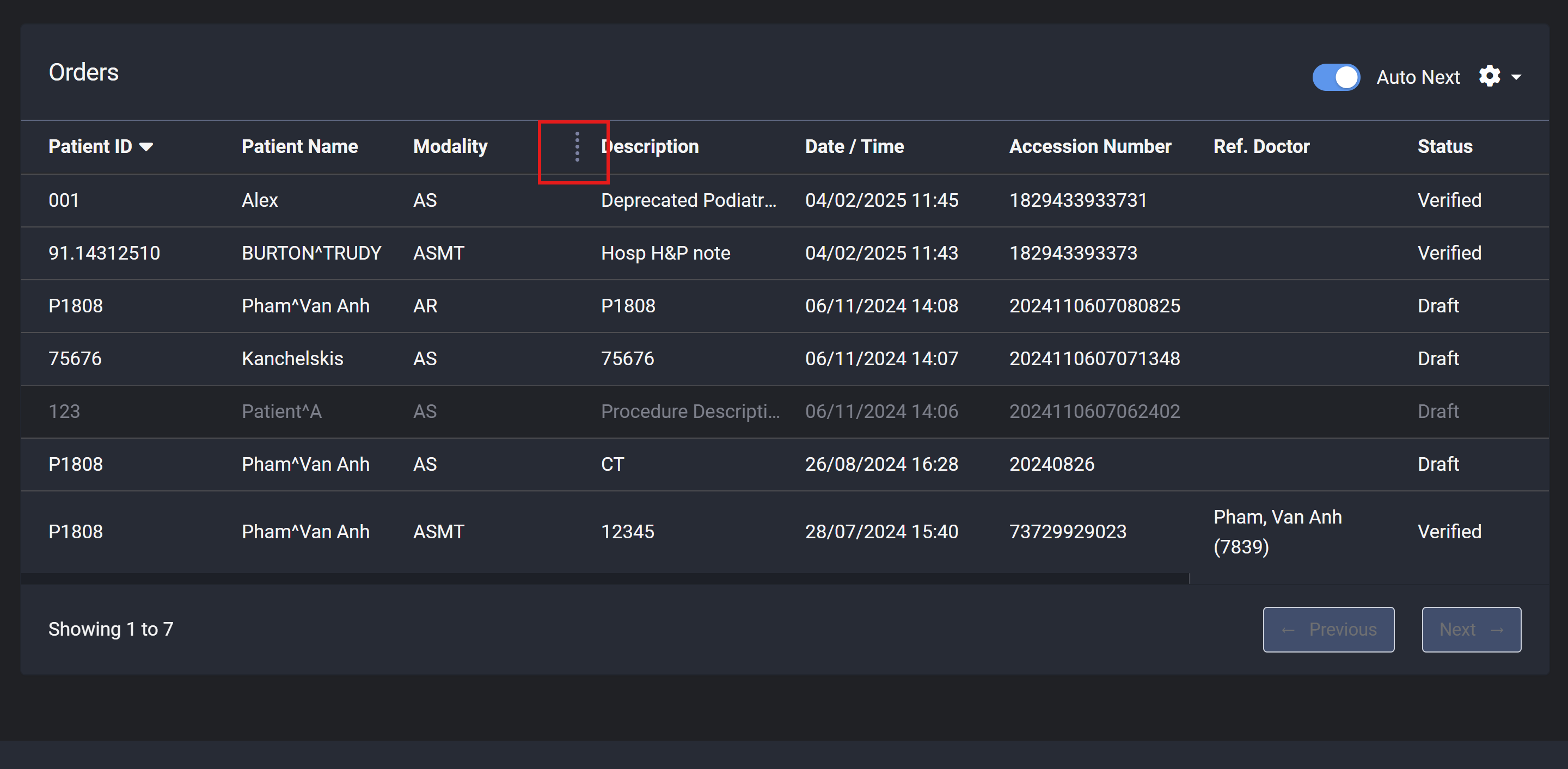Click date 28/07/2024 15:40
The image size is (1568, 769).
[881, 532]
